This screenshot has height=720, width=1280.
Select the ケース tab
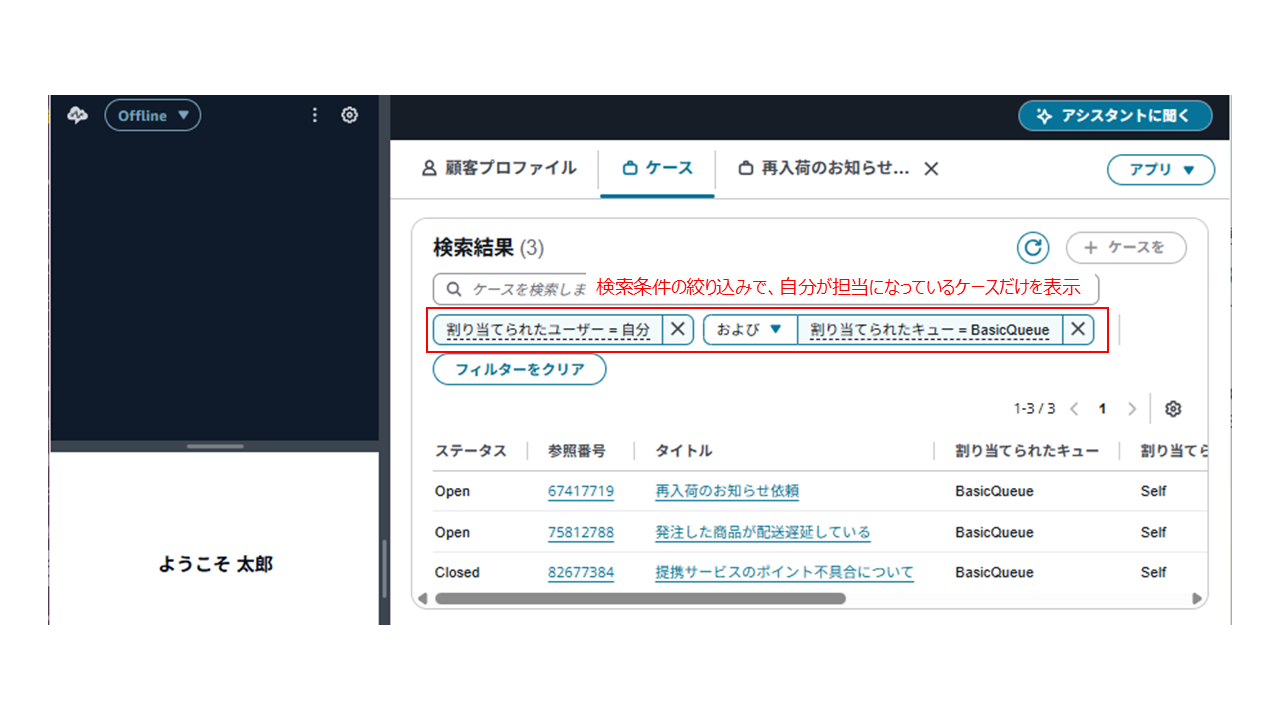[657, 169]
